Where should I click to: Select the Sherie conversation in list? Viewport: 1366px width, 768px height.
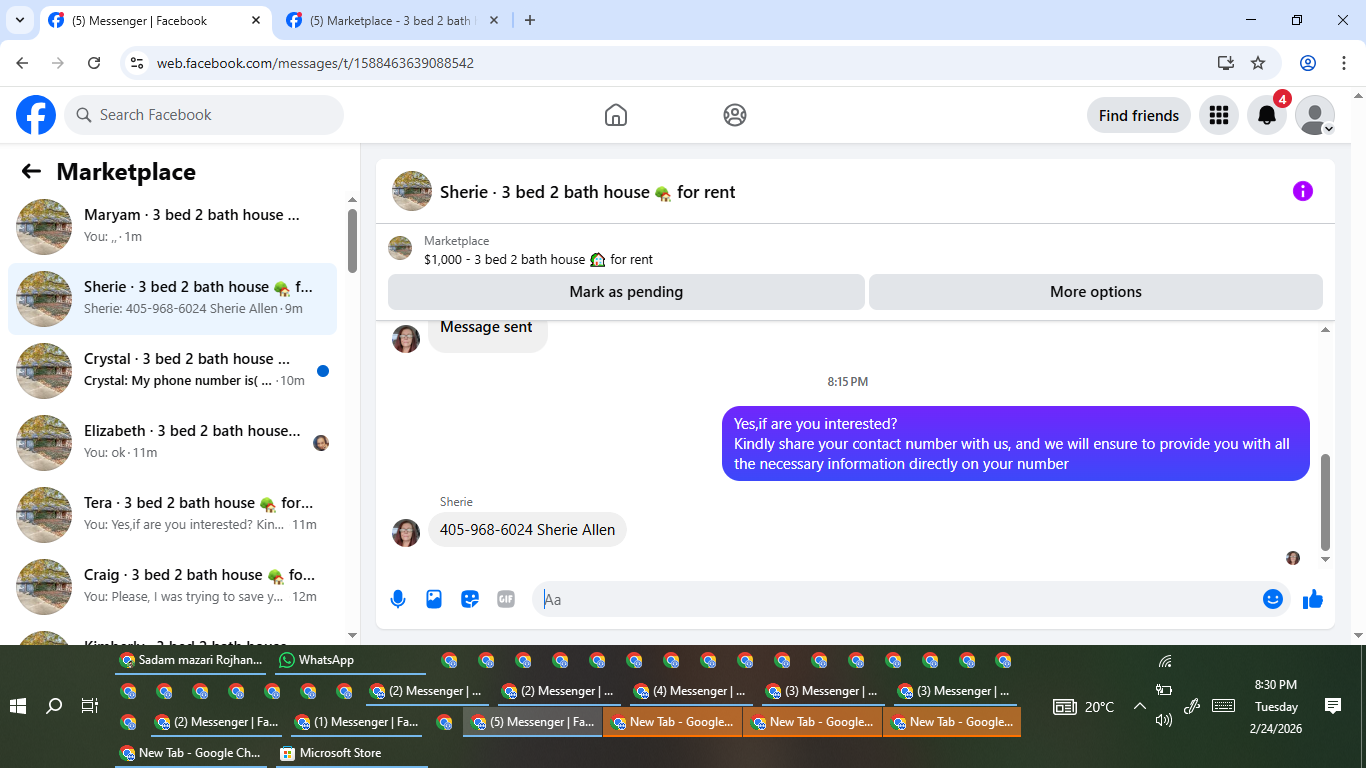point(172,299)
